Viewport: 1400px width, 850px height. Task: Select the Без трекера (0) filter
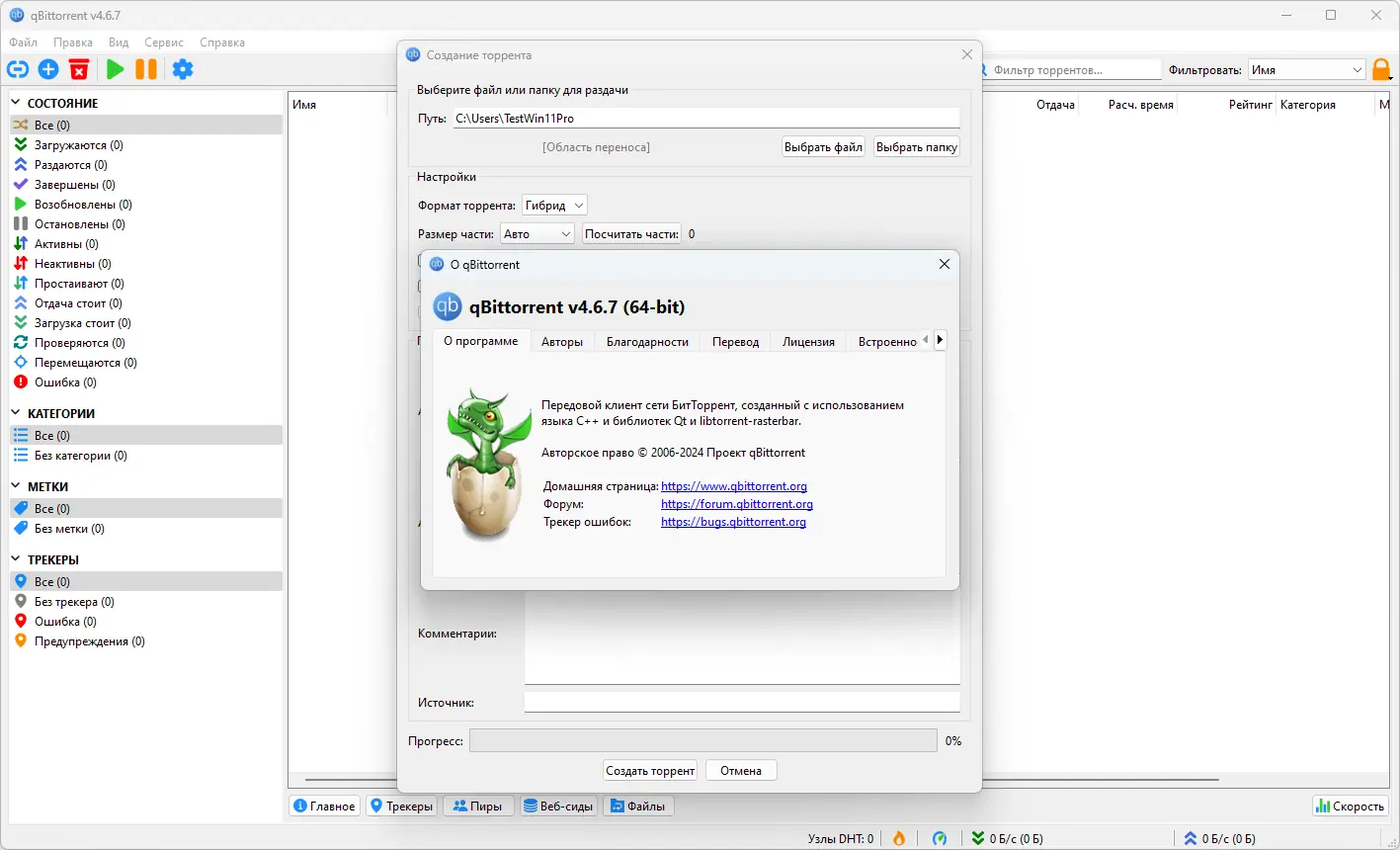point(146,602)
